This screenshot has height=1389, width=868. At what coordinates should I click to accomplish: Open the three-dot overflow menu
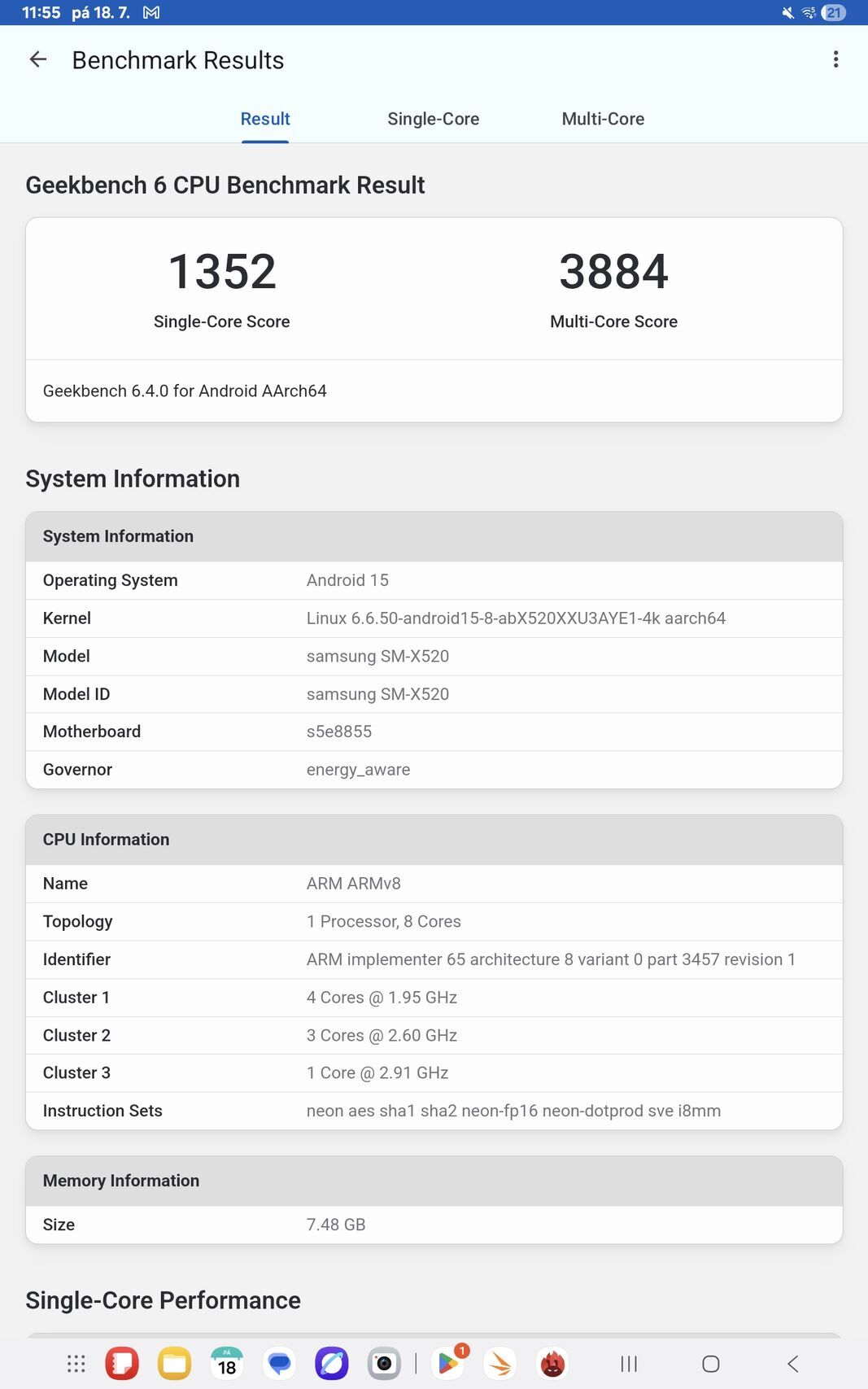(835, 59)
